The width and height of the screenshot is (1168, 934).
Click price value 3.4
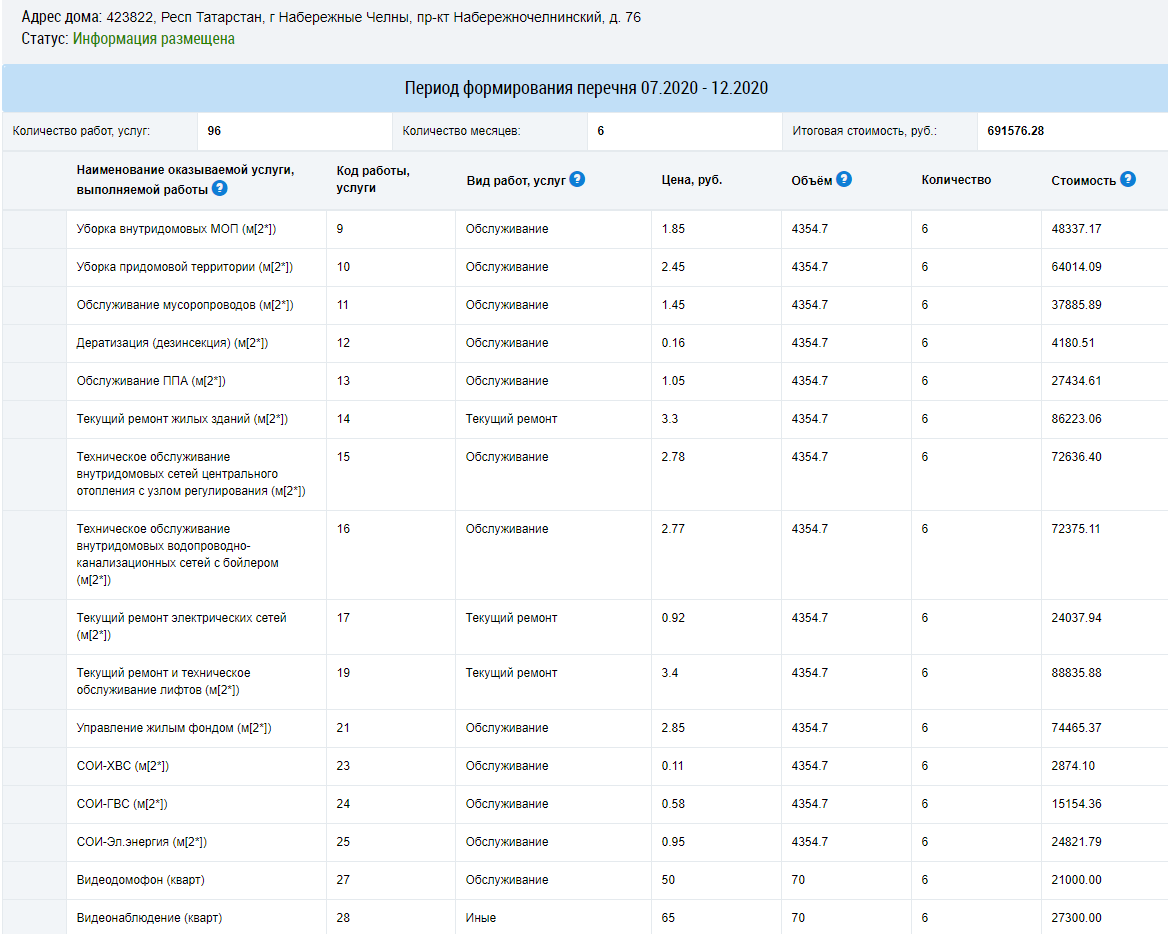(670, 673)
